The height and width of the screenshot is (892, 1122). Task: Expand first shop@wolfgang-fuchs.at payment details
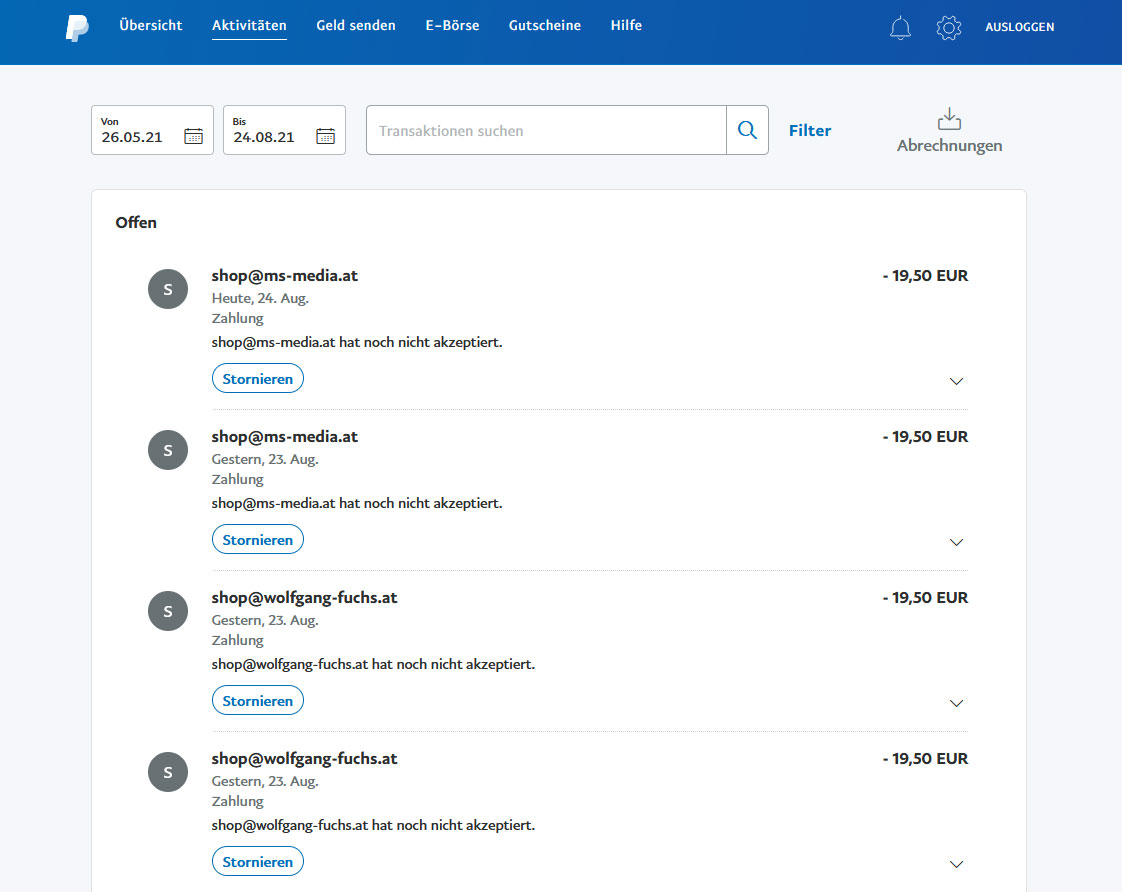pos(956,703)
